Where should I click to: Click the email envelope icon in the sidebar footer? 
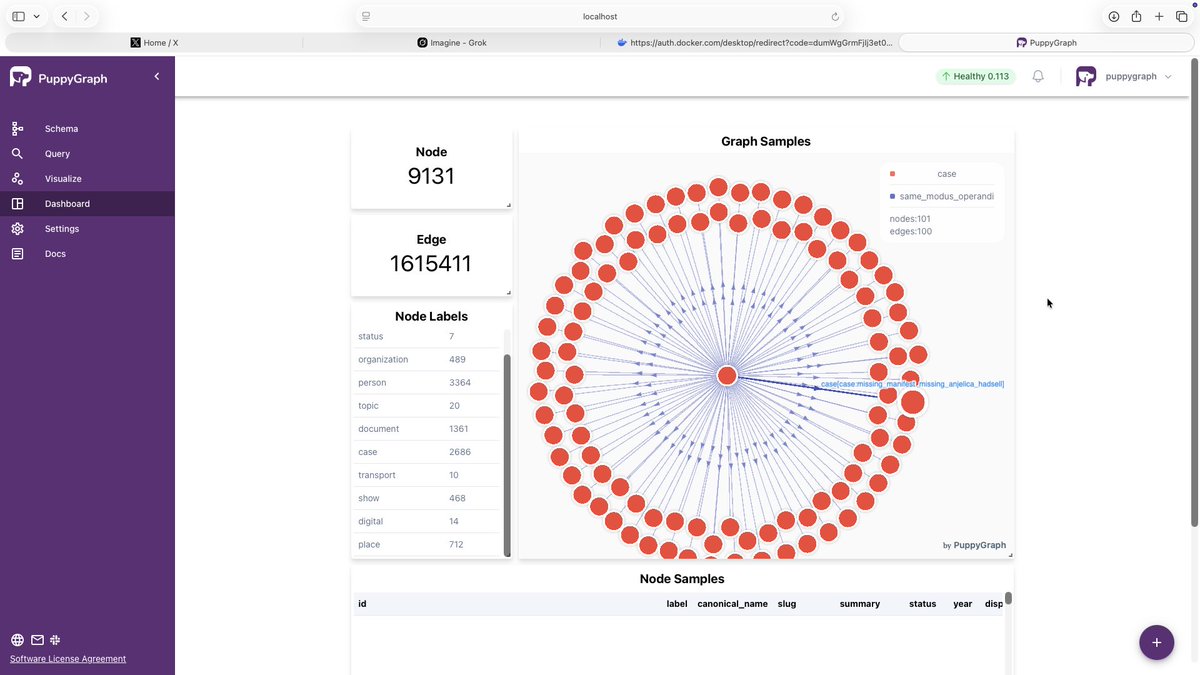(37, 640)
